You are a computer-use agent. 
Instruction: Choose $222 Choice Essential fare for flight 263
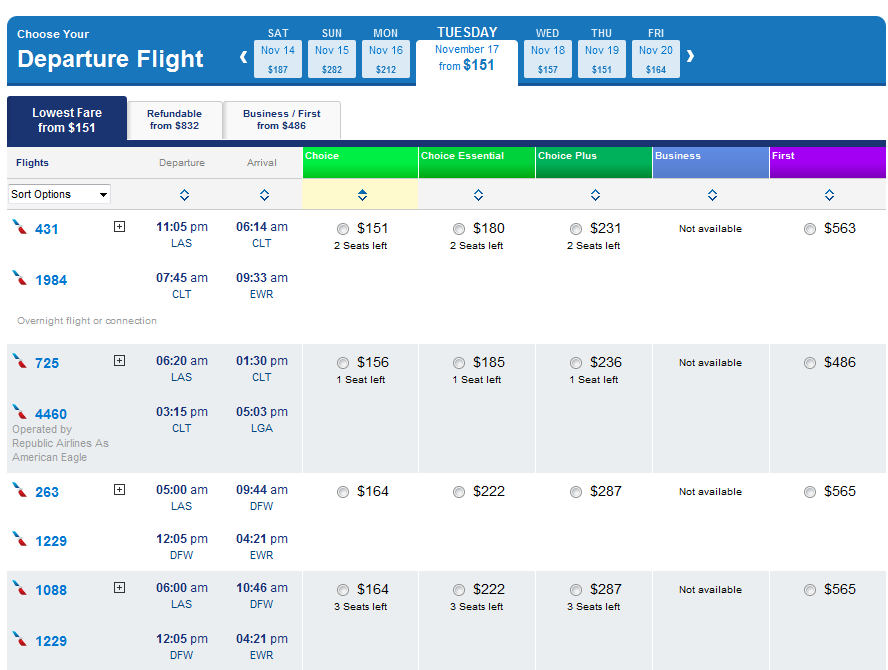459,492
